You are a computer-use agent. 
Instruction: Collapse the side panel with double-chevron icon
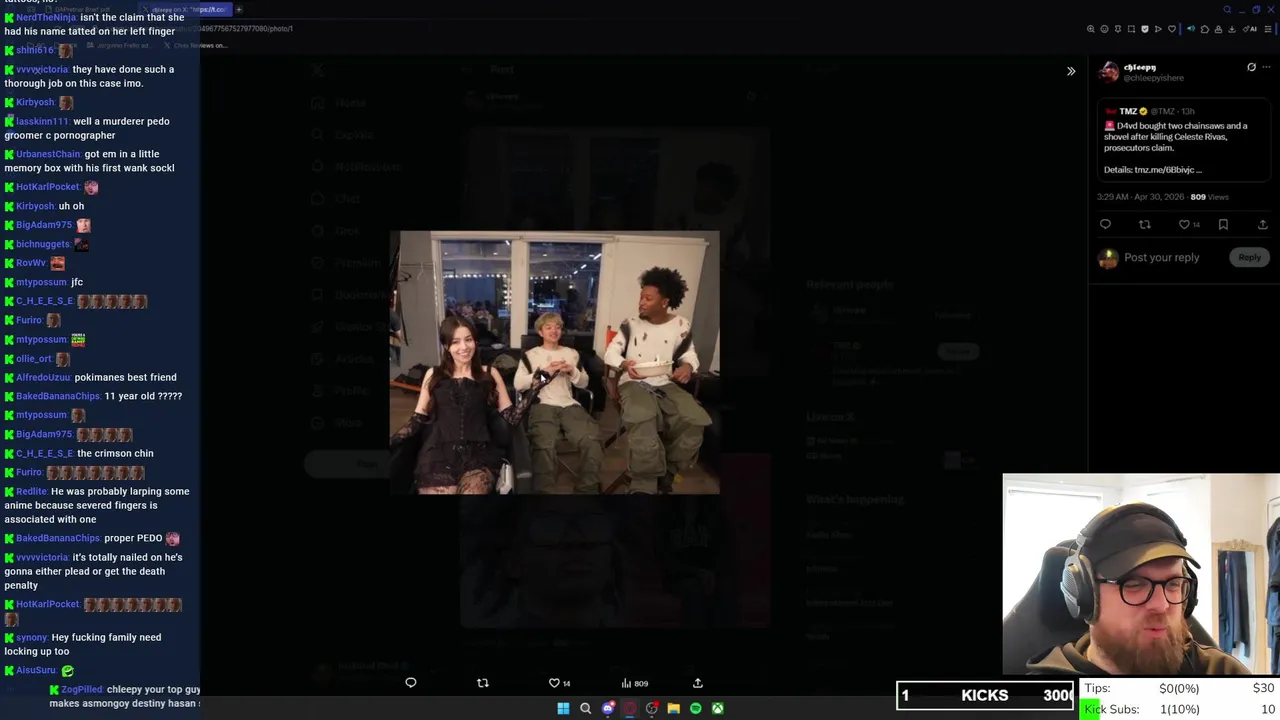point(1071,71)
